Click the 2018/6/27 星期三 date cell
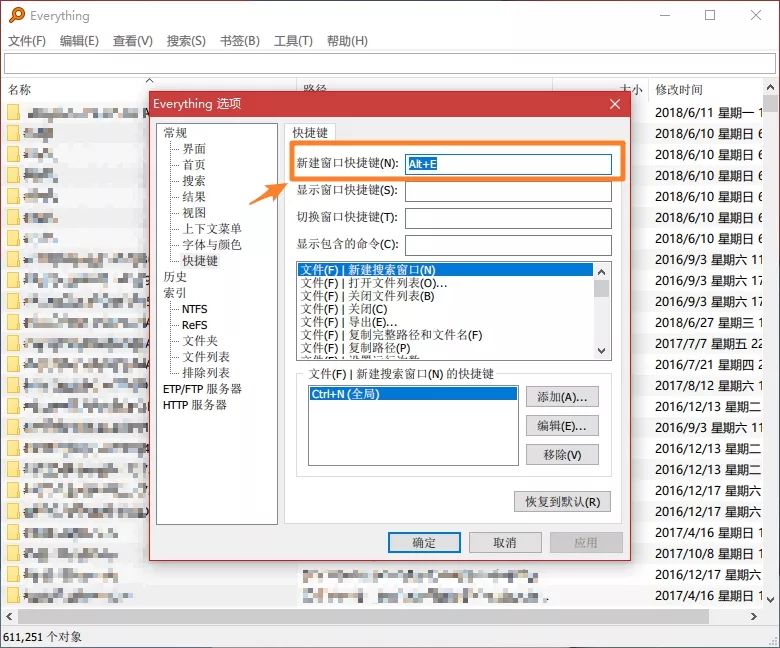The image size is (780, 648). (708, 323)
